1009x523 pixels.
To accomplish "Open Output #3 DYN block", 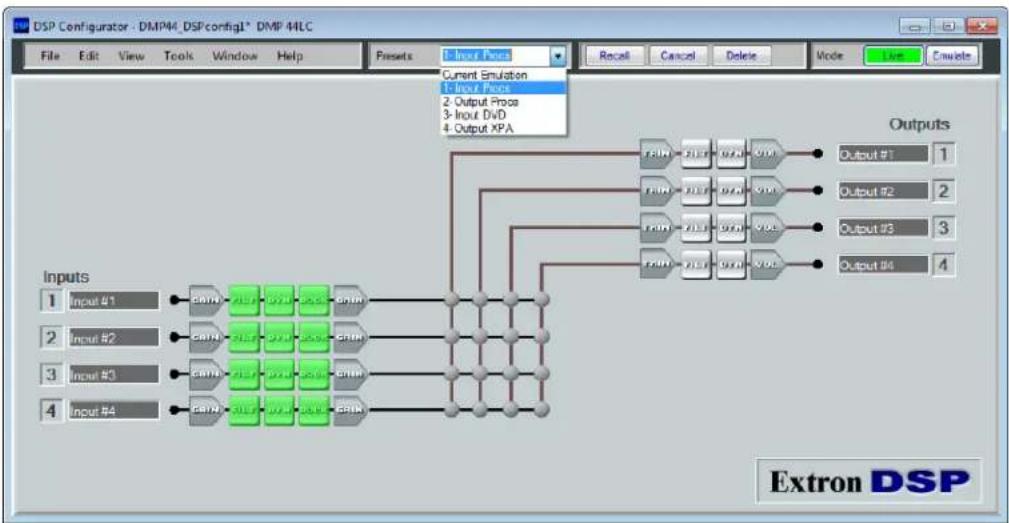I will click(730, 227).
